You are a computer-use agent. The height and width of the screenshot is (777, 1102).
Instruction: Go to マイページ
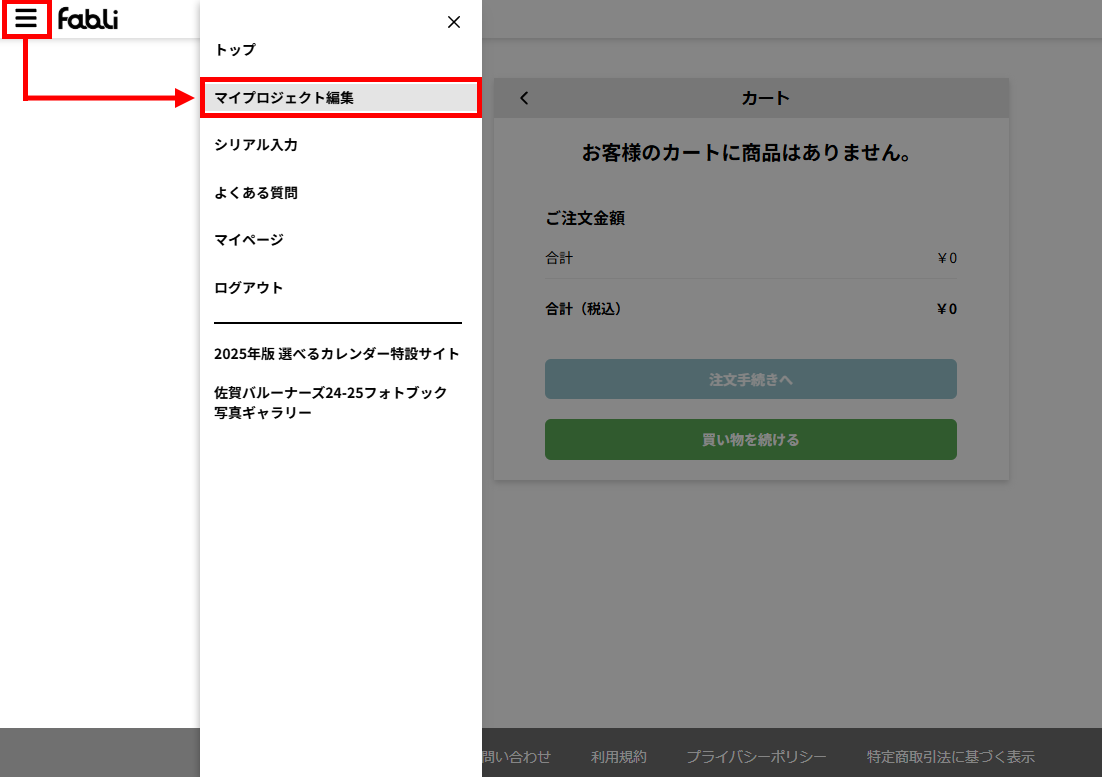(x=249, y=240)
